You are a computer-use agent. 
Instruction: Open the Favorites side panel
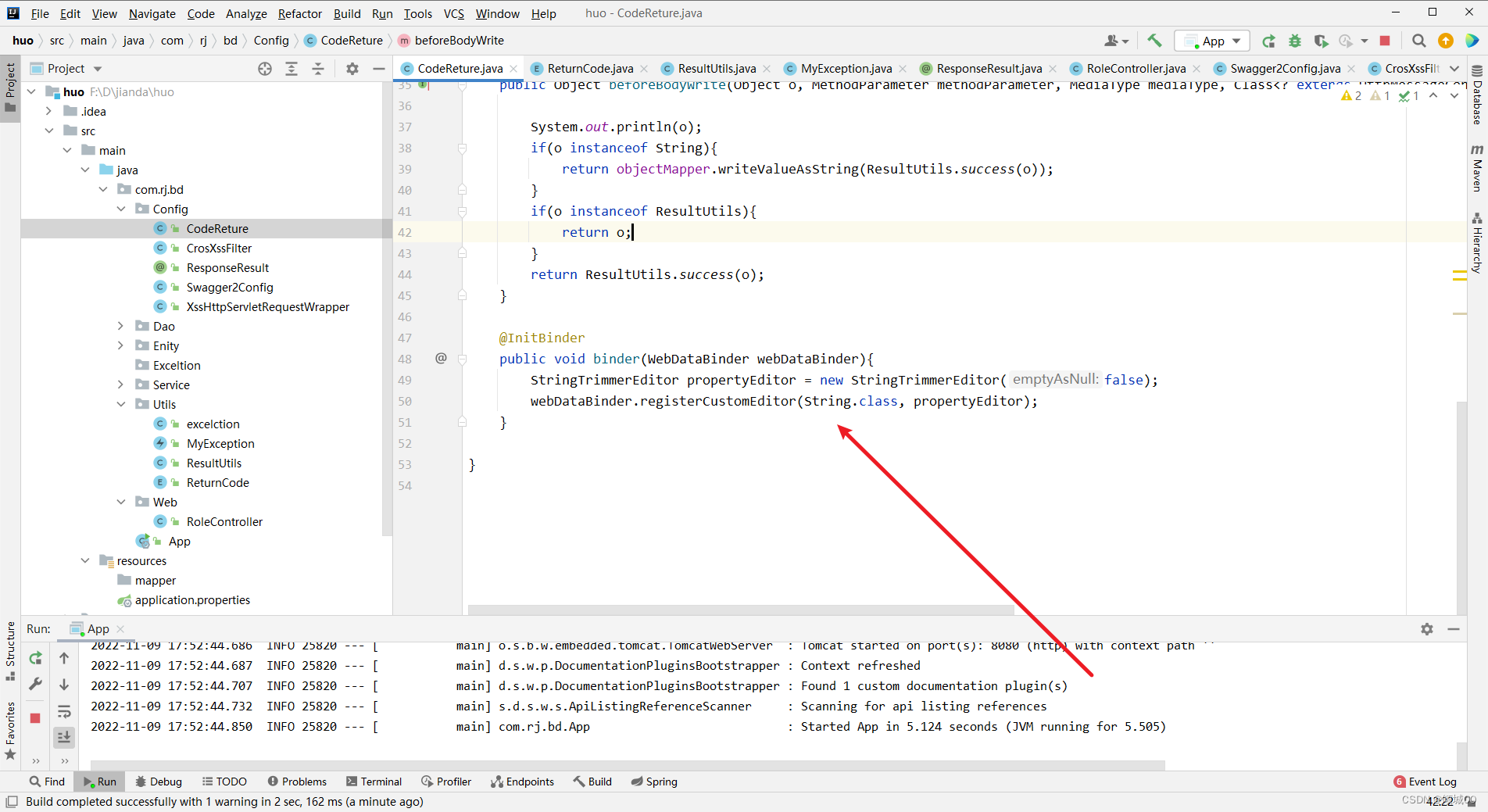coord(10,731)
